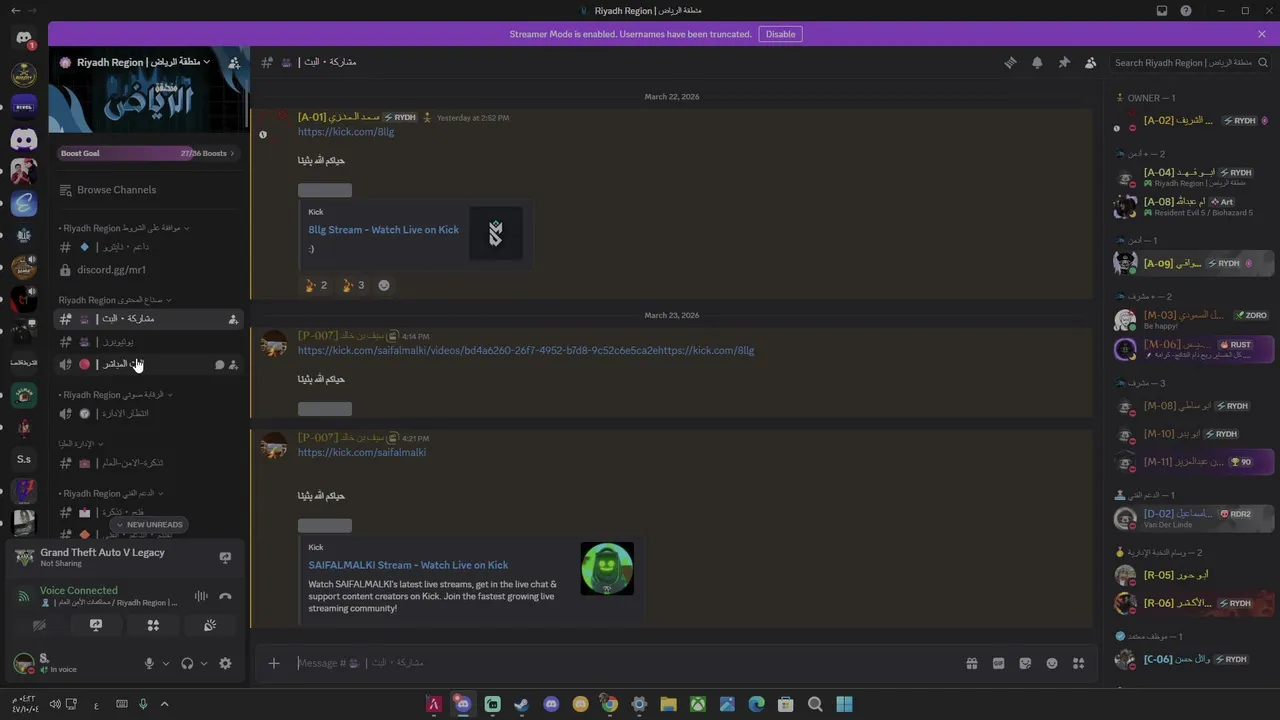The height and width of the screenshot is (720, 1280).
Task: Open notification settings bell icon
Action: (x=1037, y=62)
